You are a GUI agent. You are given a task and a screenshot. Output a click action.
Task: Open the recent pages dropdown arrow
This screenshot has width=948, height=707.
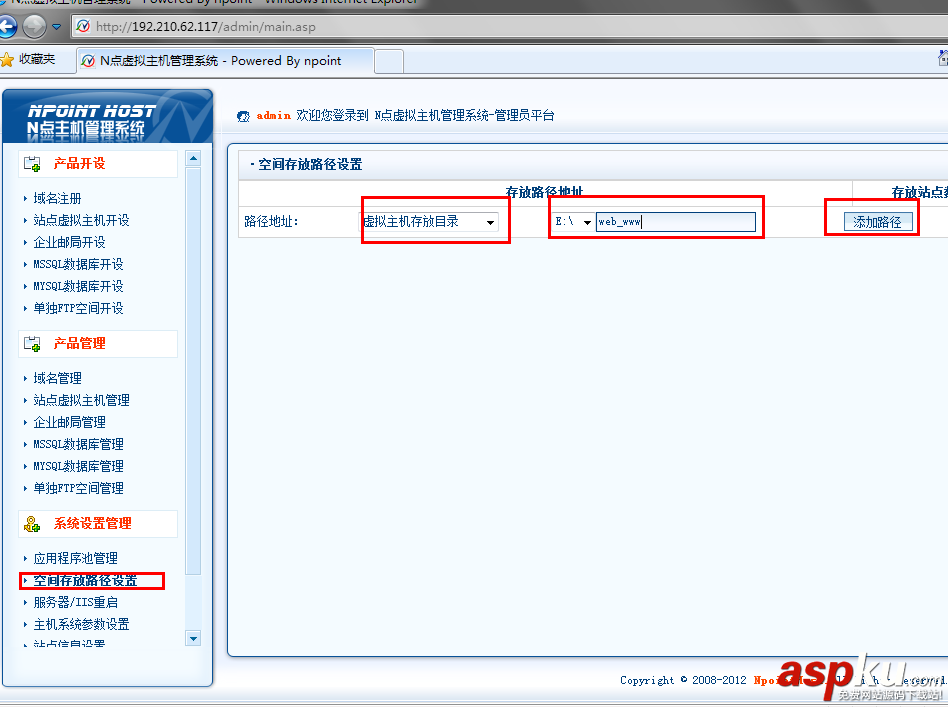tap(57, 27)
